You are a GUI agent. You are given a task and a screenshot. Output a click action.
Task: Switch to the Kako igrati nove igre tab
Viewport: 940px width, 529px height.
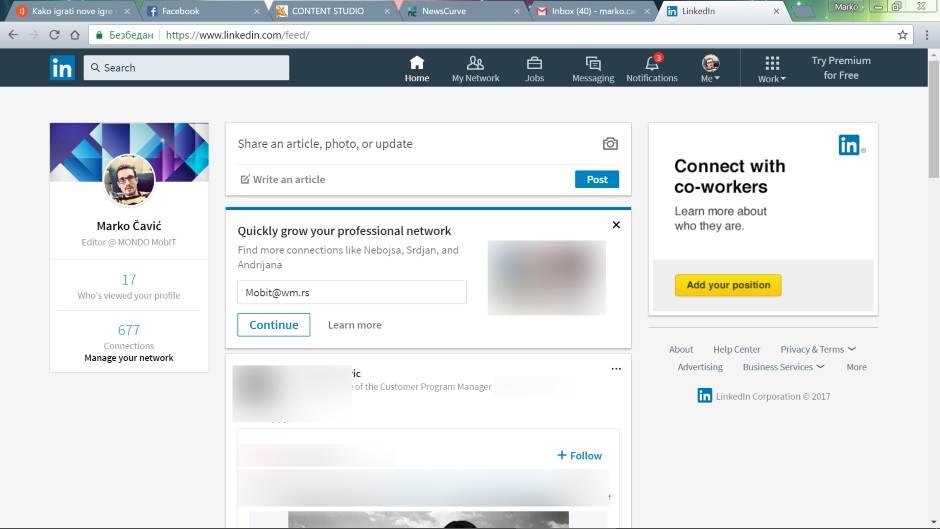click(x=73, y=11)
